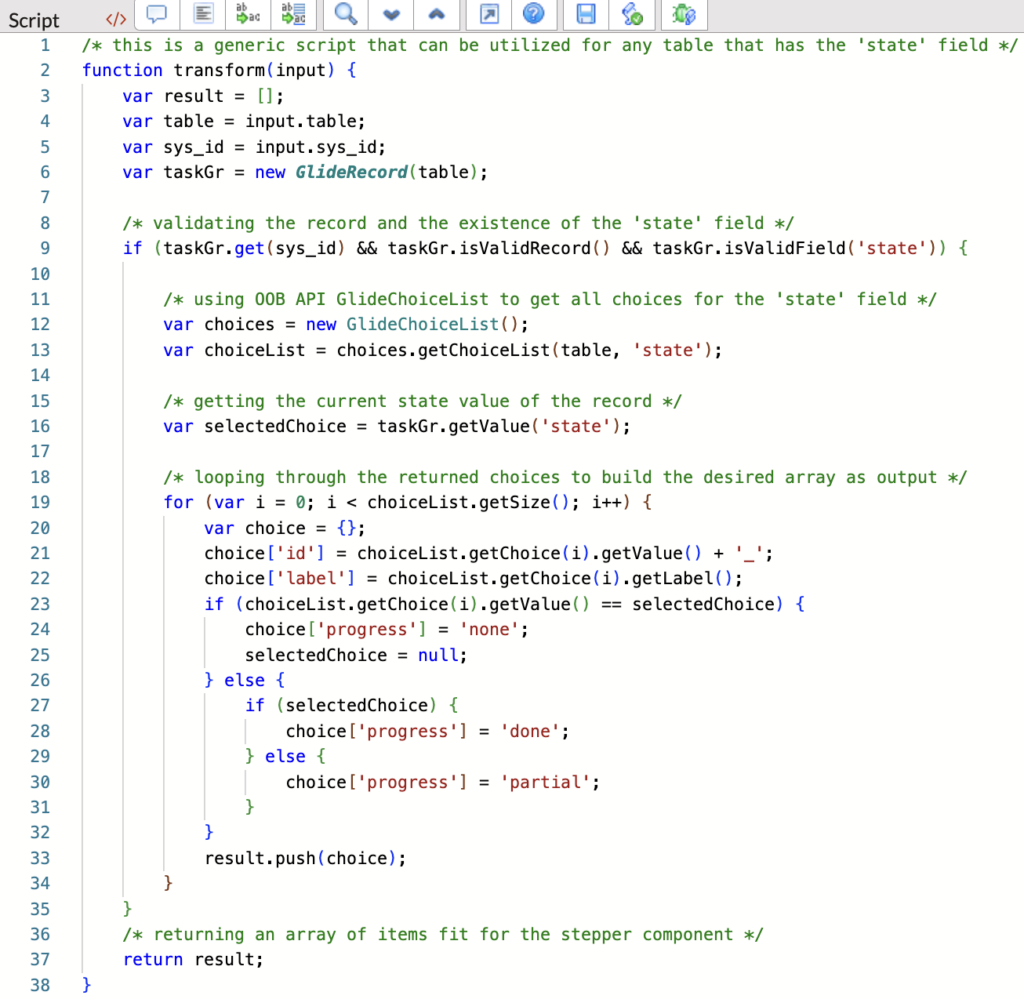1024x999 pixels.
Task: Save the script with floppy disk icon
Action: coord(586,14)
